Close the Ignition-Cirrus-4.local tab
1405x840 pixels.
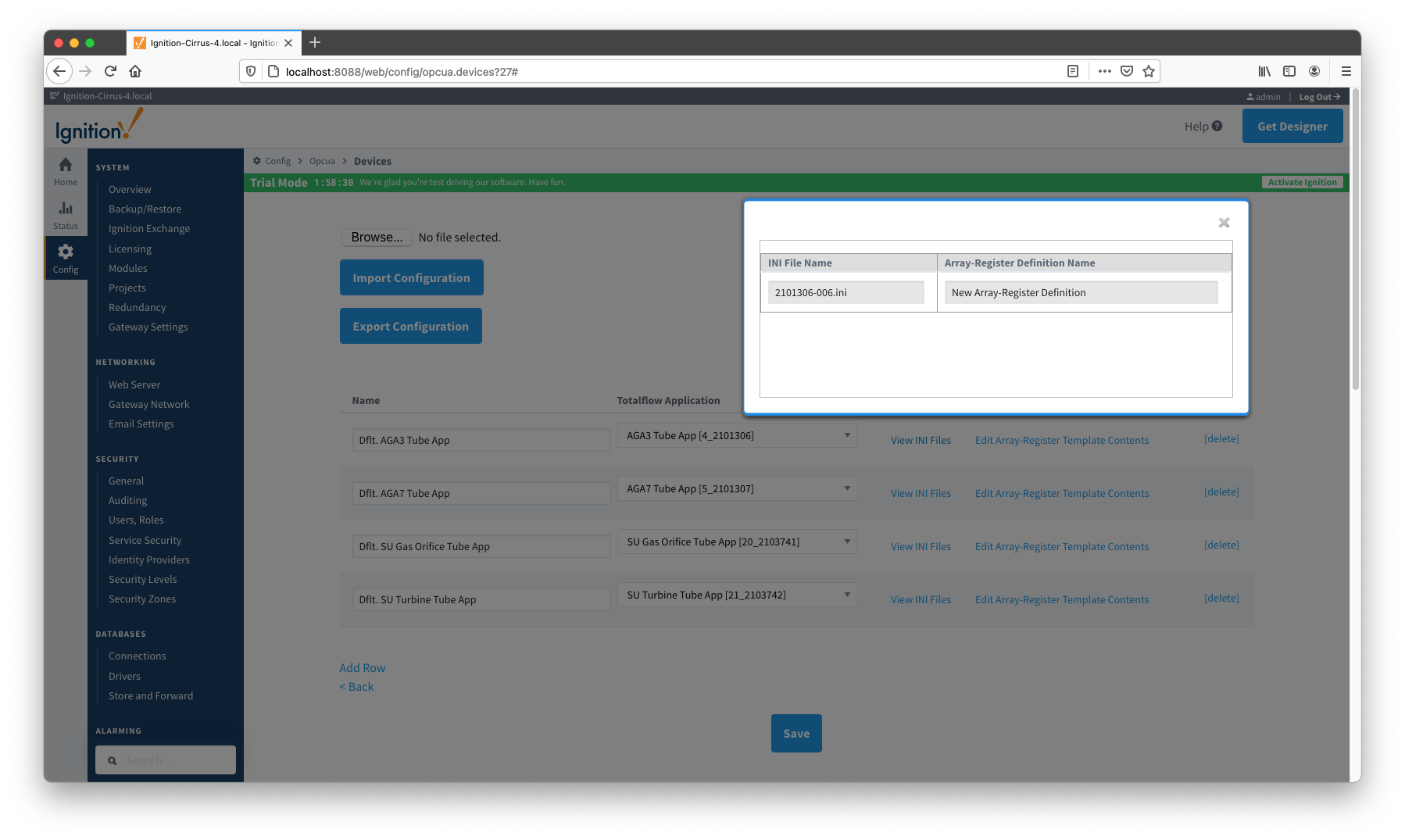pyautogui.click(x=288, y=43)
